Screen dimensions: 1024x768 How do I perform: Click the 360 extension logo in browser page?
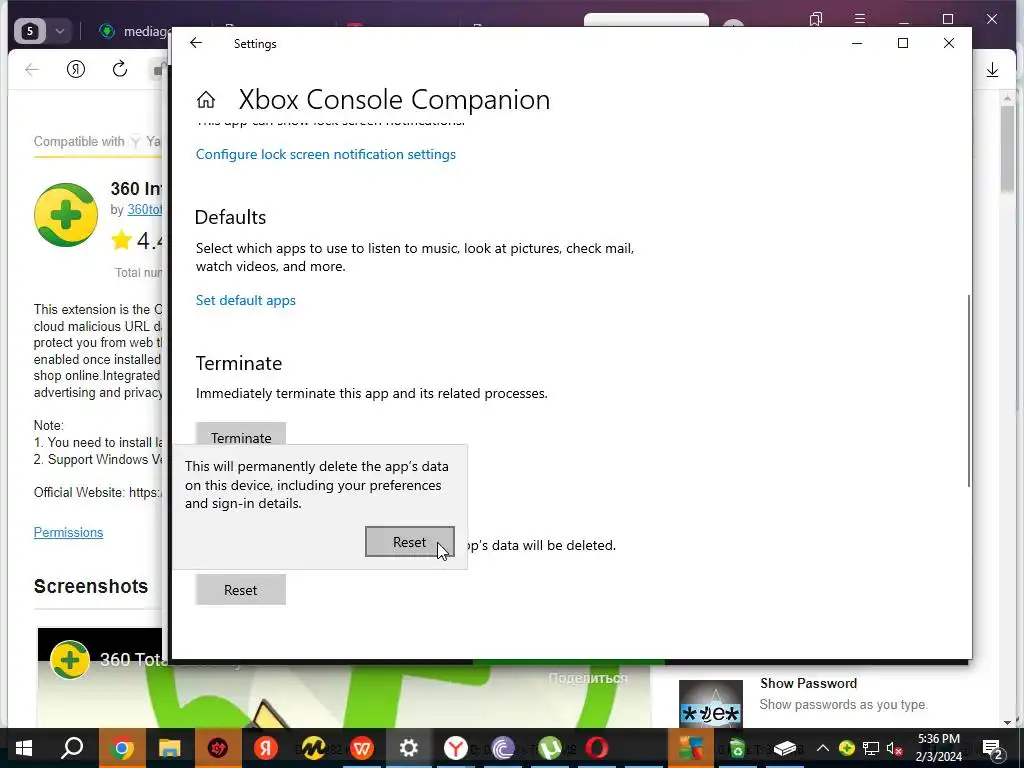tap(66, 215)
